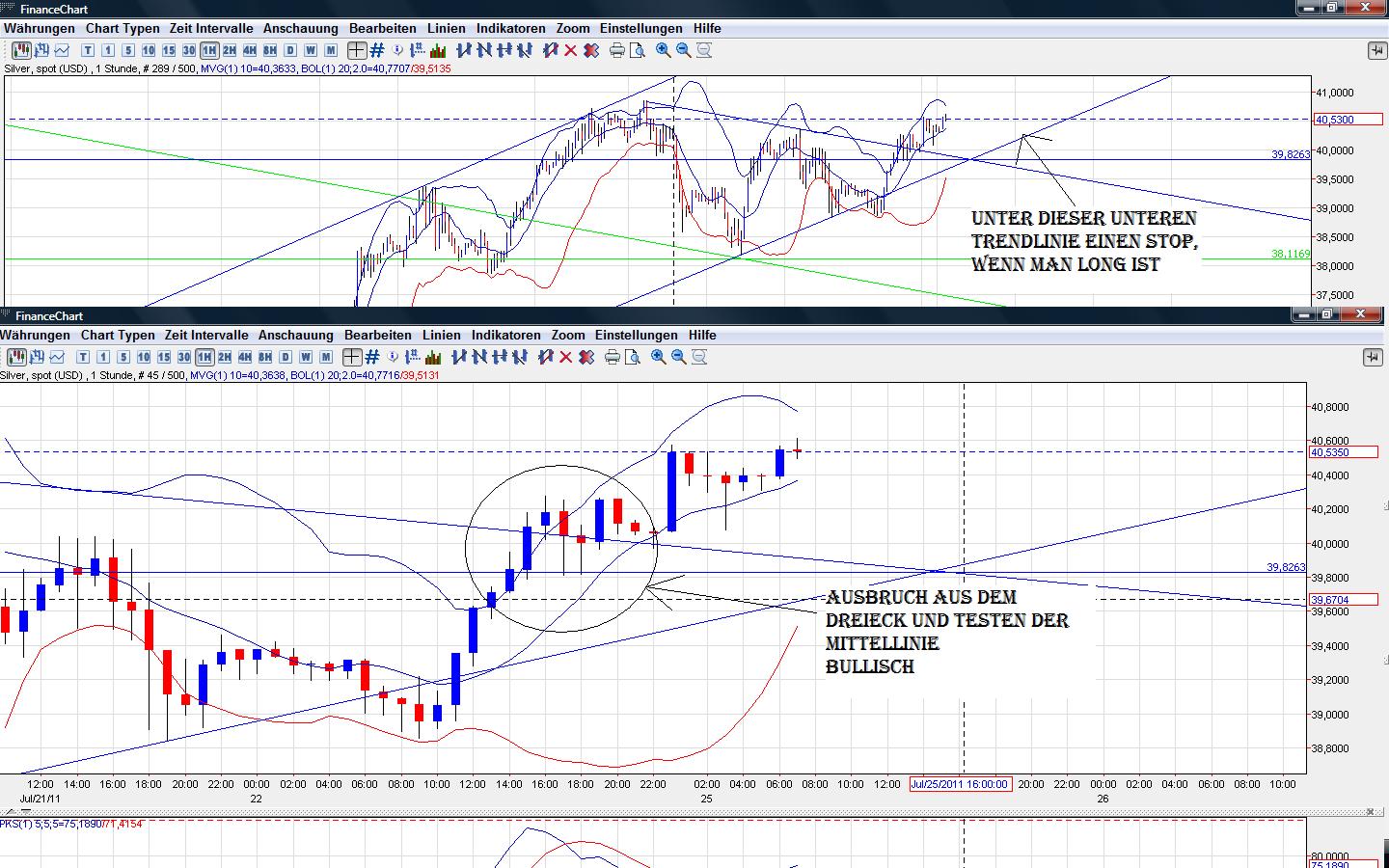Switch lower chart to weekly (W) interval

pos(306,357)
